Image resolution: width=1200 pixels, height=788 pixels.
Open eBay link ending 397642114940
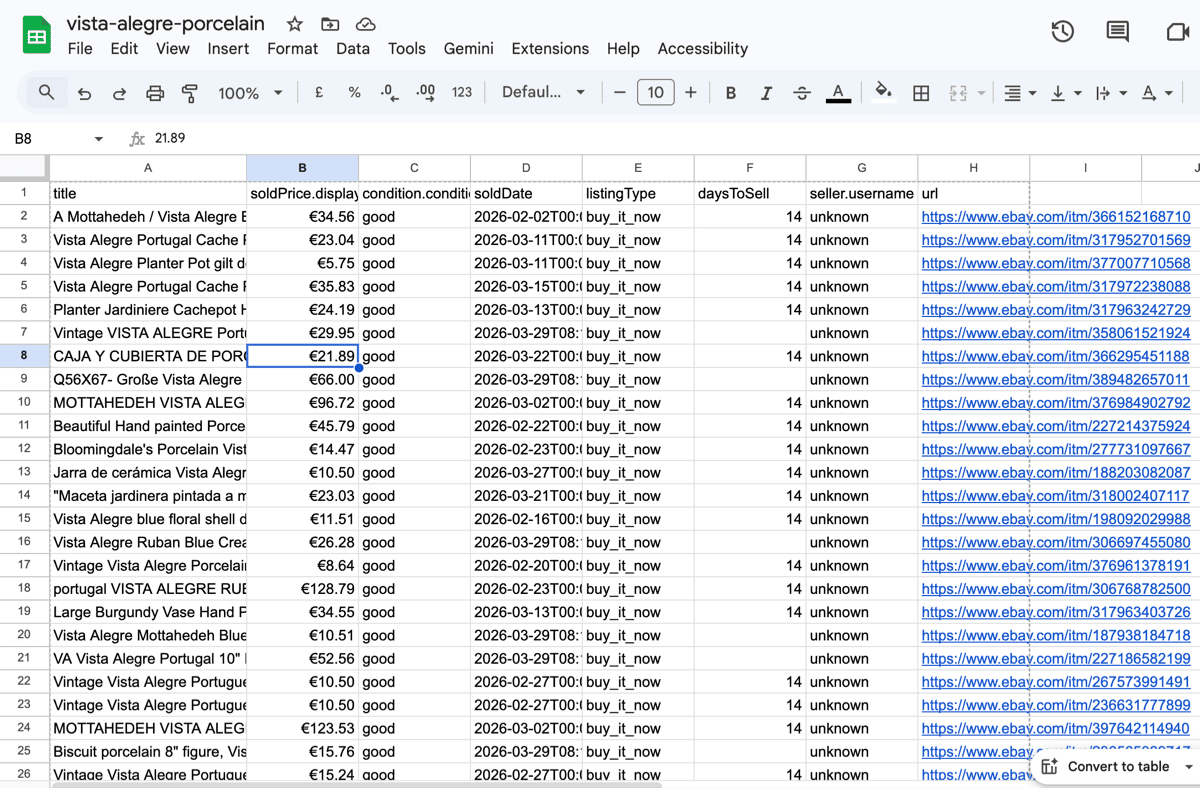[1056, 728]
